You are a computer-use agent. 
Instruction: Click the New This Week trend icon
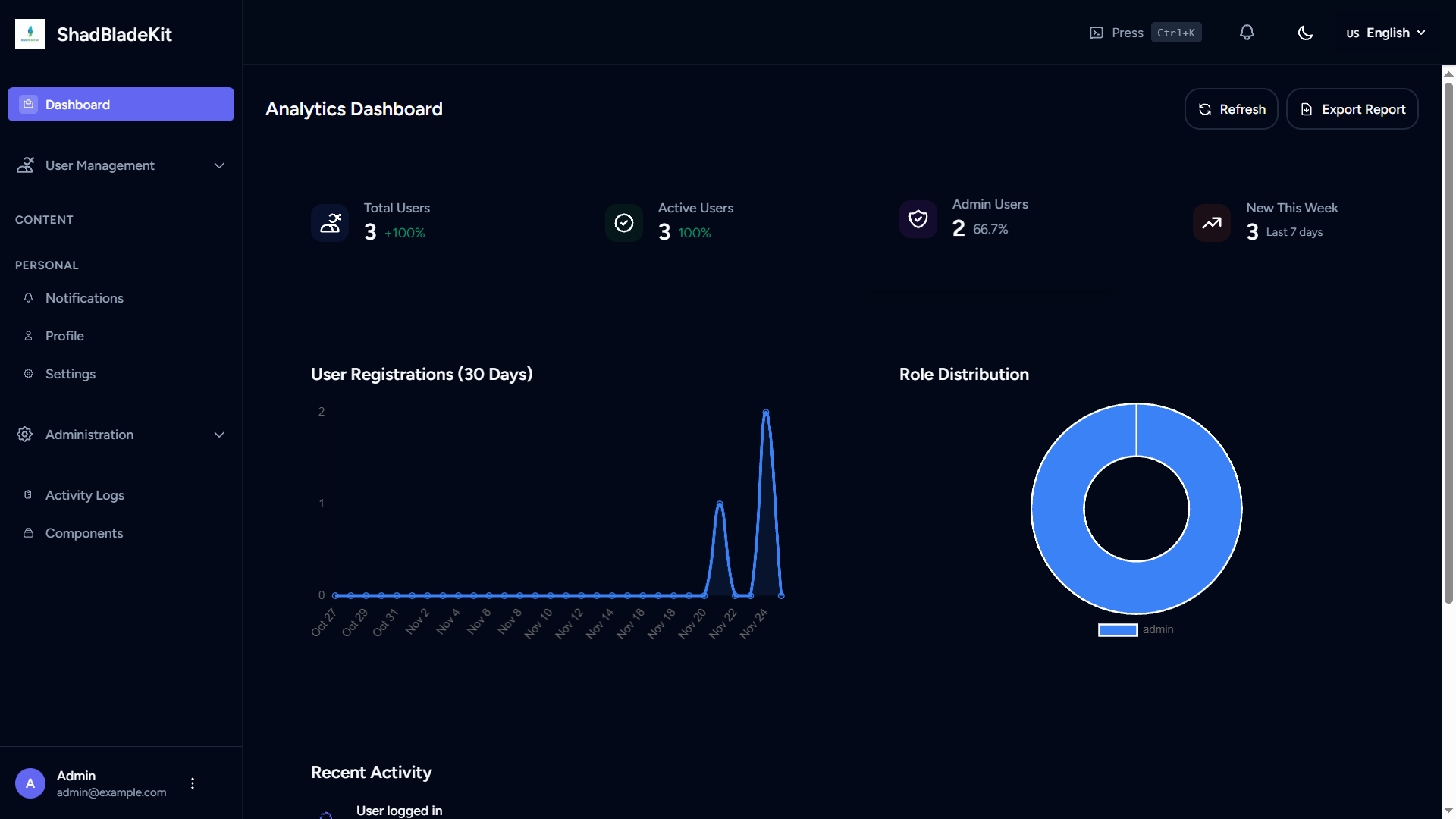pos(1212,223)
